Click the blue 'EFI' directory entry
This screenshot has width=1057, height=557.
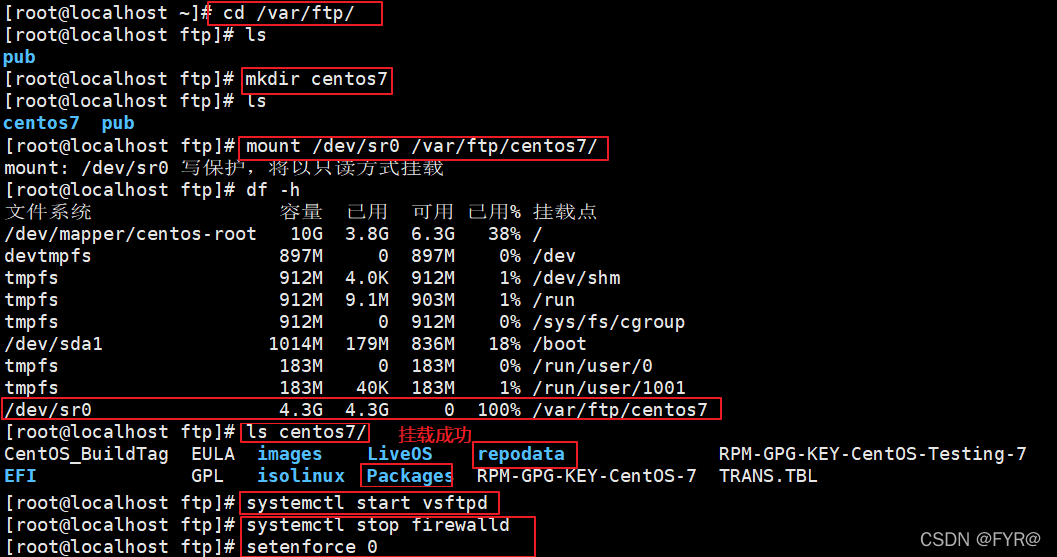point(20,476)
